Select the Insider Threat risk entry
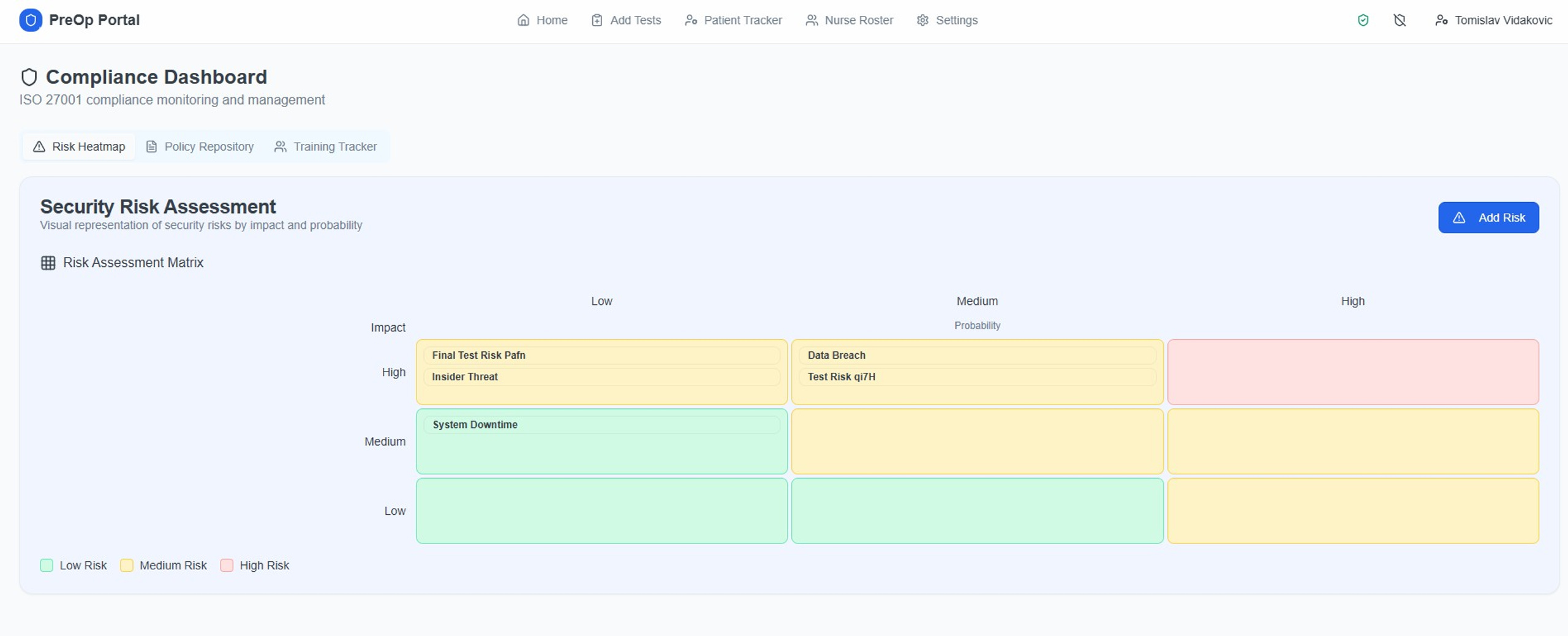Screen dimensions: 1568x636 click(x=601, y=376)
